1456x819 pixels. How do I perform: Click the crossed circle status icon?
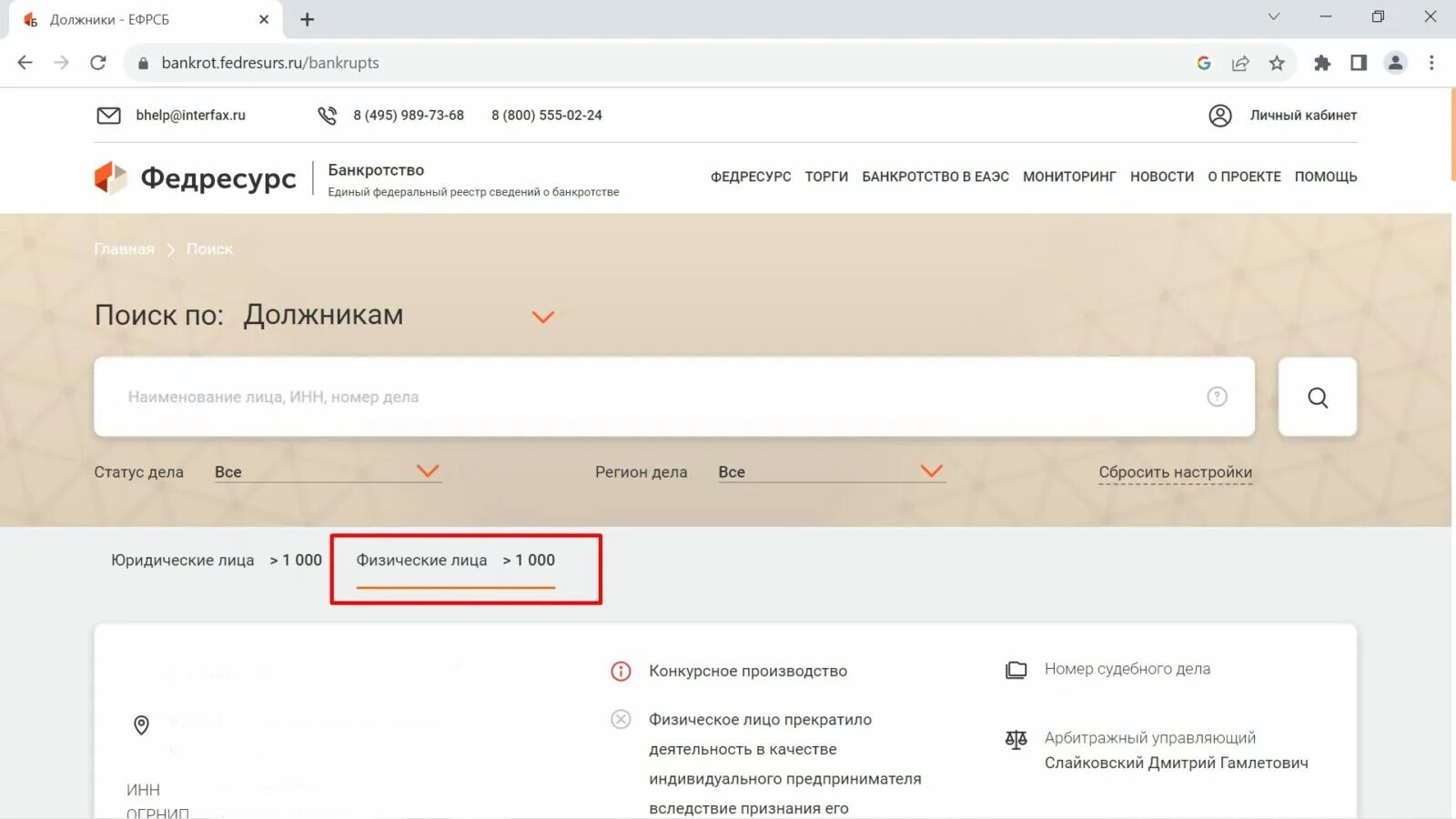[x=621, y=720]
